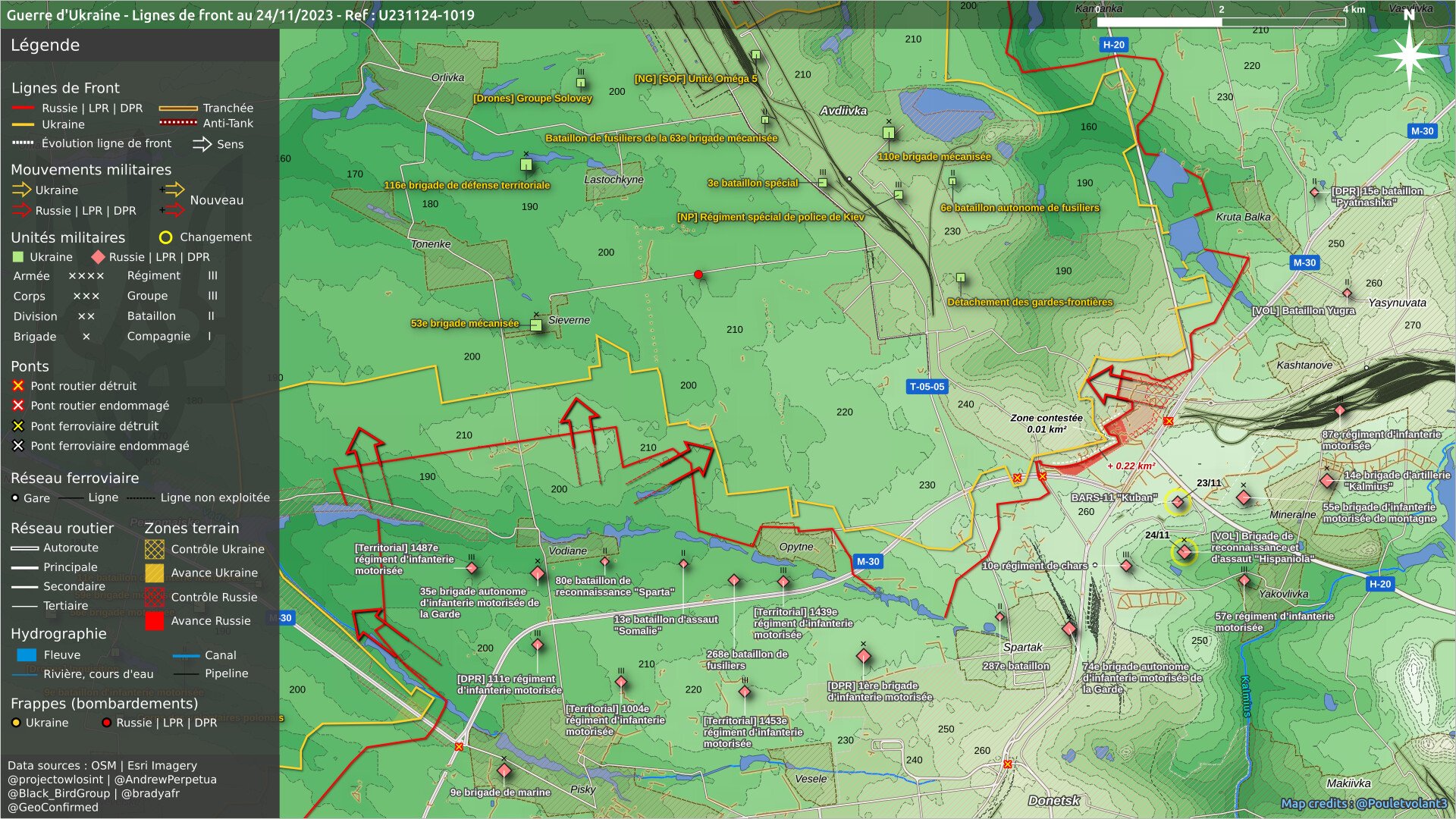Viewport: 1456px width, 819px height.
Task: Click the @GeoConfirmed data source text
Action: pos(53,807)
